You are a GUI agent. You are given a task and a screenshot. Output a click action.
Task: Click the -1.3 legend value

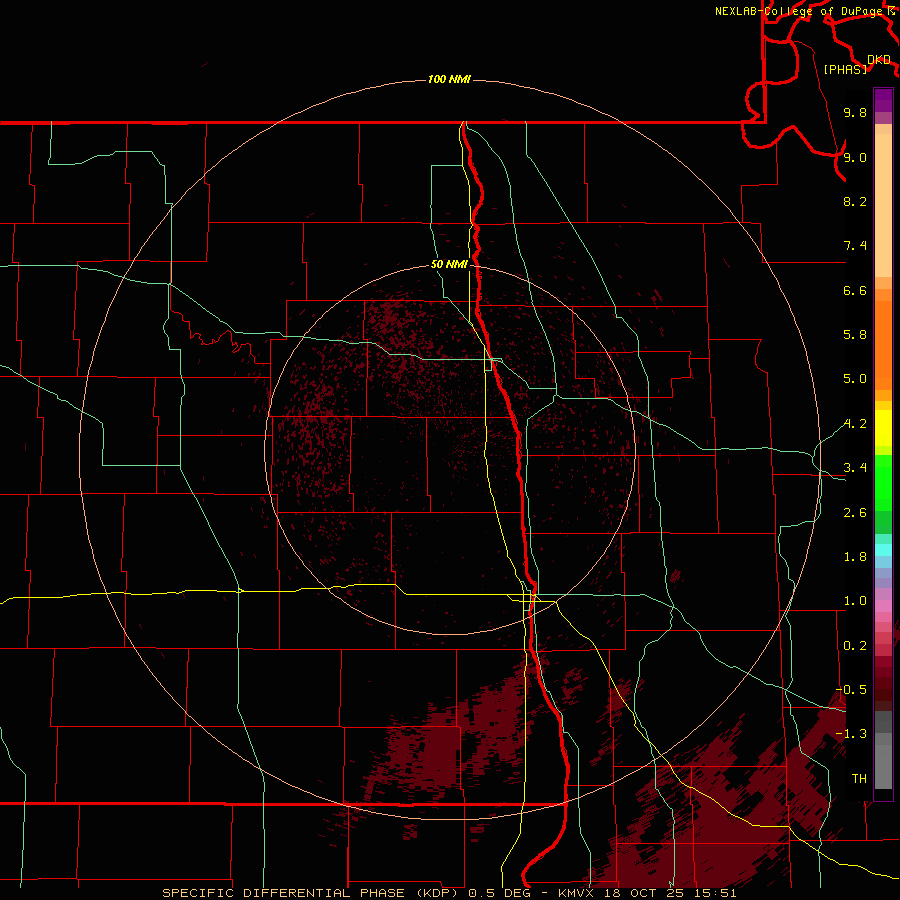(851, 734)
